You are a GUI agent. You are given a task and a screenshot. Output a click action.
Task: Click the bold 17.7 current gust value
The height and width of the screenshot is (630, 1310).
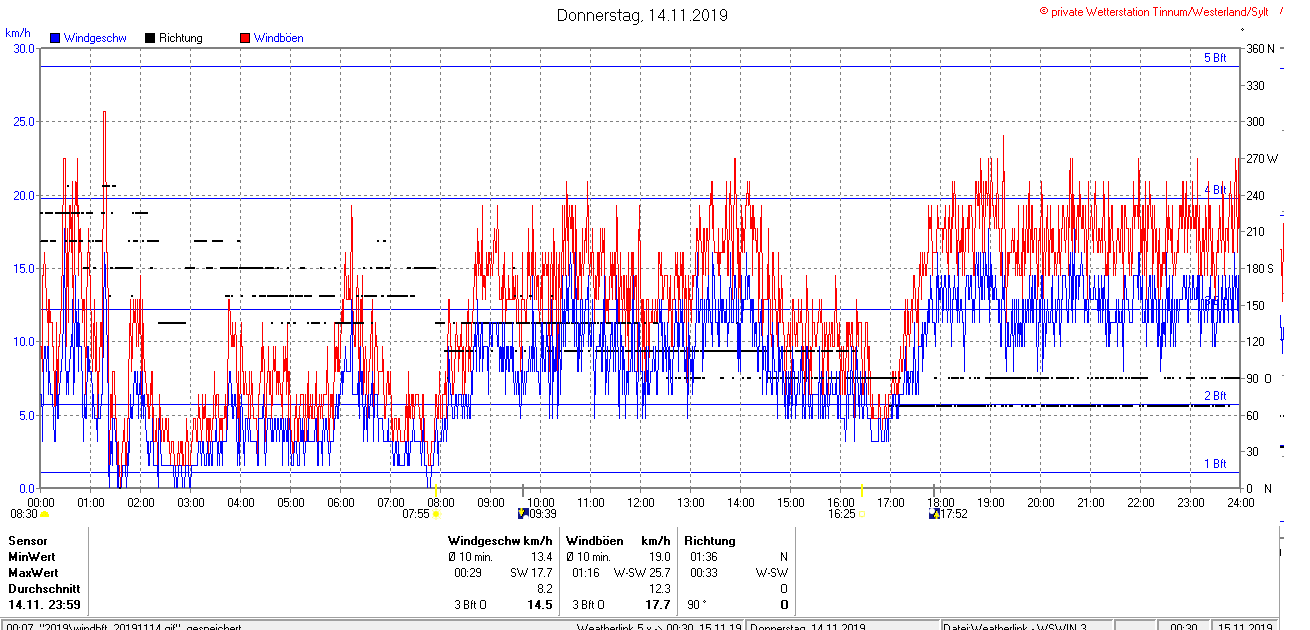[x=657, y=605]
